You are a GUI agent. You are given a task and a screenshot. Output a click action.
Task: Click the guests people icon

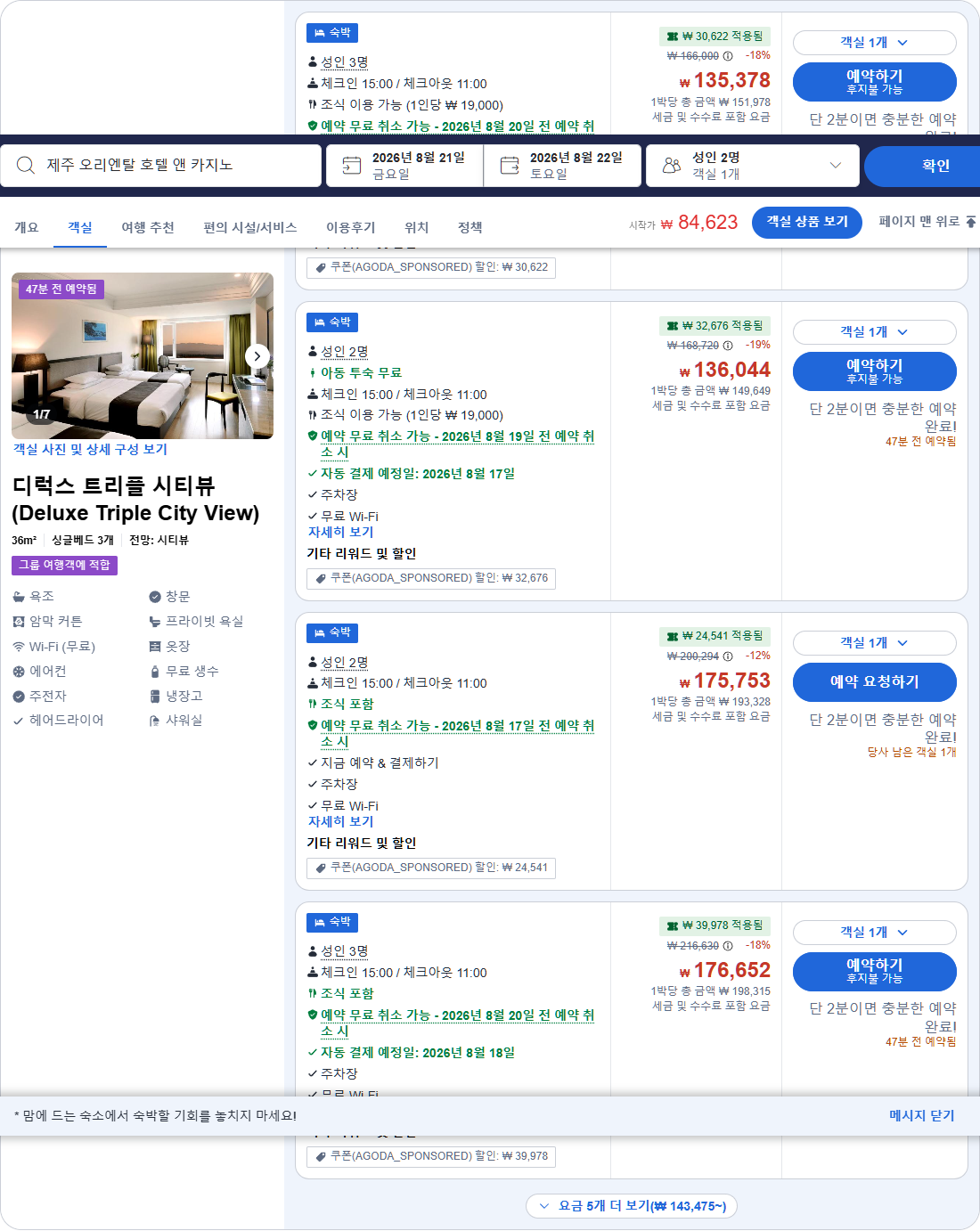[x=672, y=166]
